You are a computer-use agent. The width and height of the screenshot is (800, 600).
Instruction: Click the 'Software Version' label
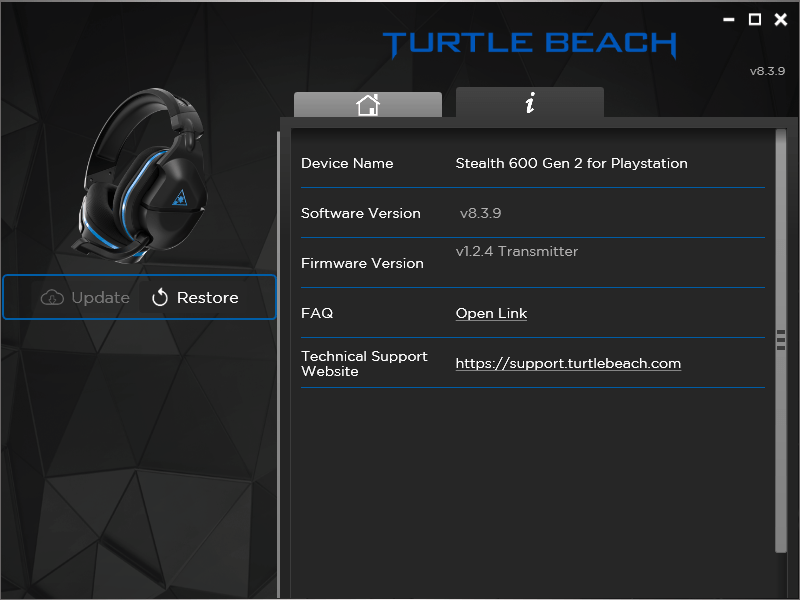tap(361, 213)
